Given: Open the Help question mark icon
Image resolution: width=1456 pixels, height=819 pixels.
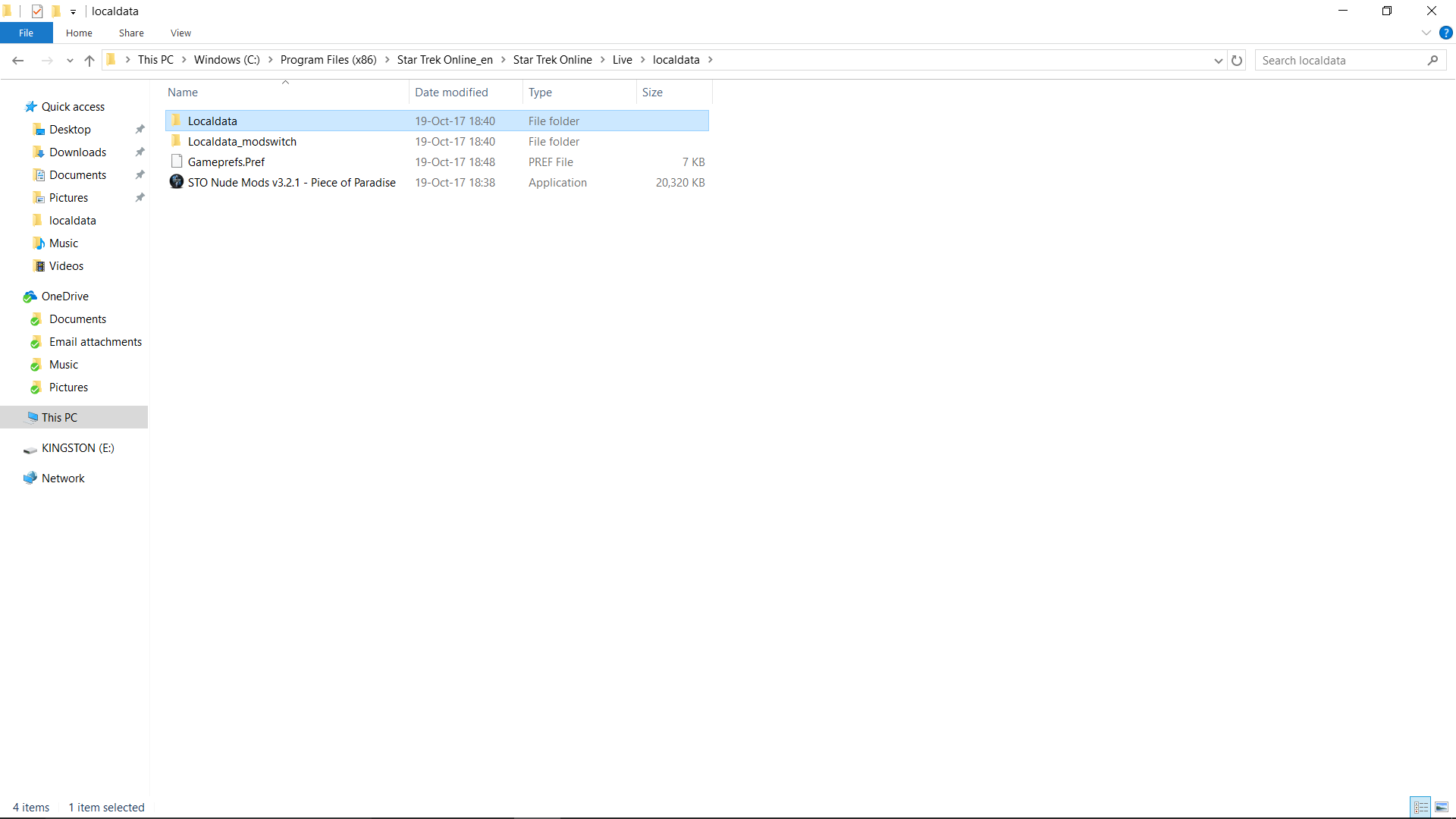Looking at the screenshot, I should (1446, 33).
